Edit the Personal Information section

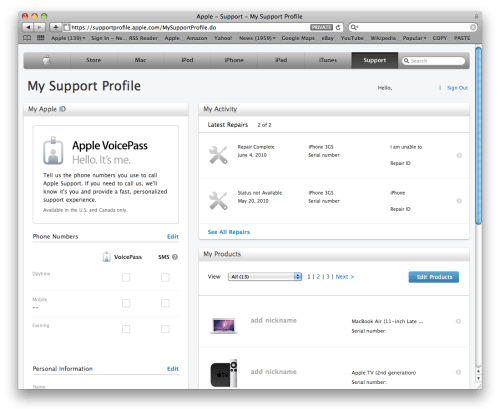[173, 369]
